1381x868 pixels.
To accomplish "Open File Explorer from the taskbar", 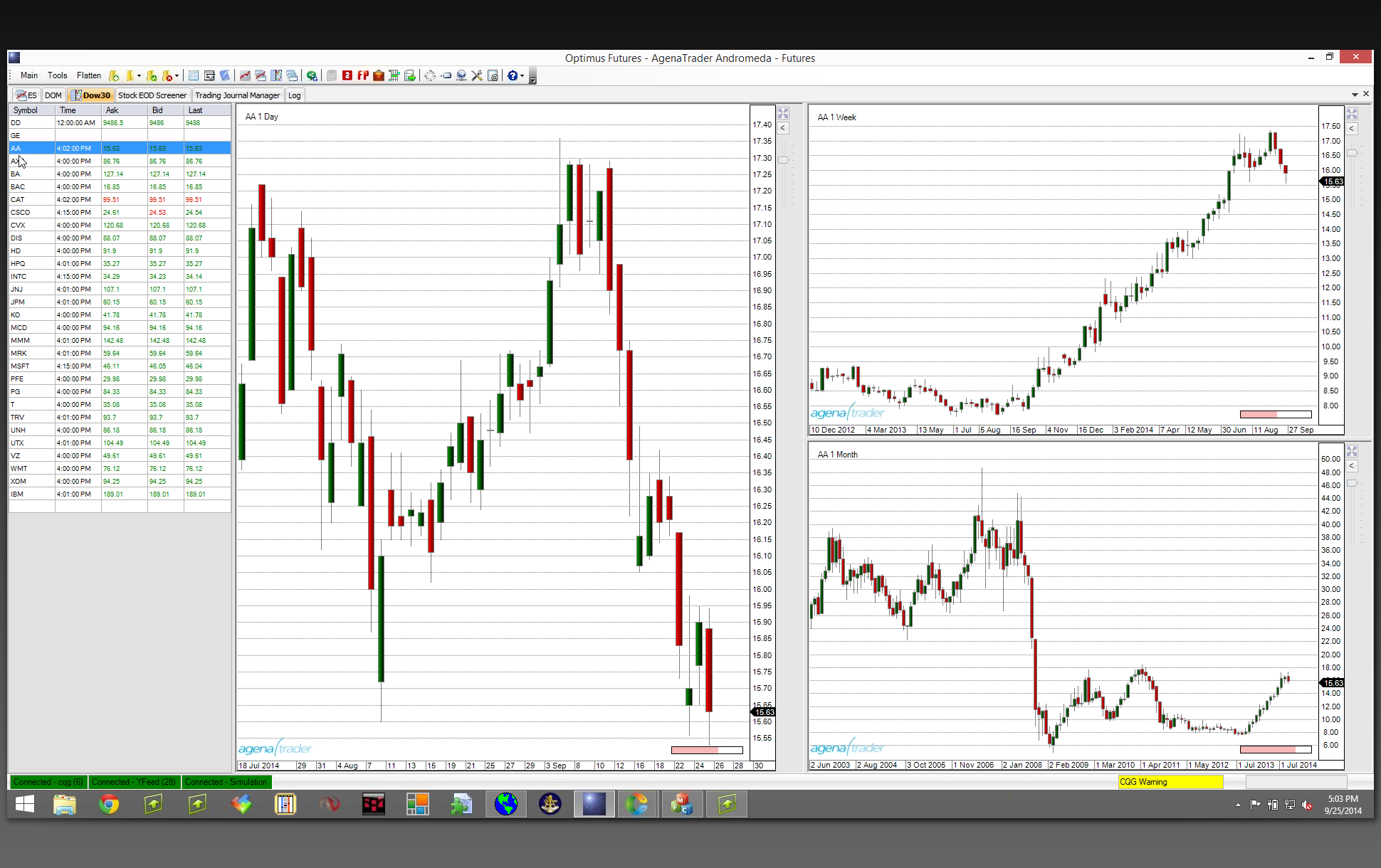I will coord(65,804).
